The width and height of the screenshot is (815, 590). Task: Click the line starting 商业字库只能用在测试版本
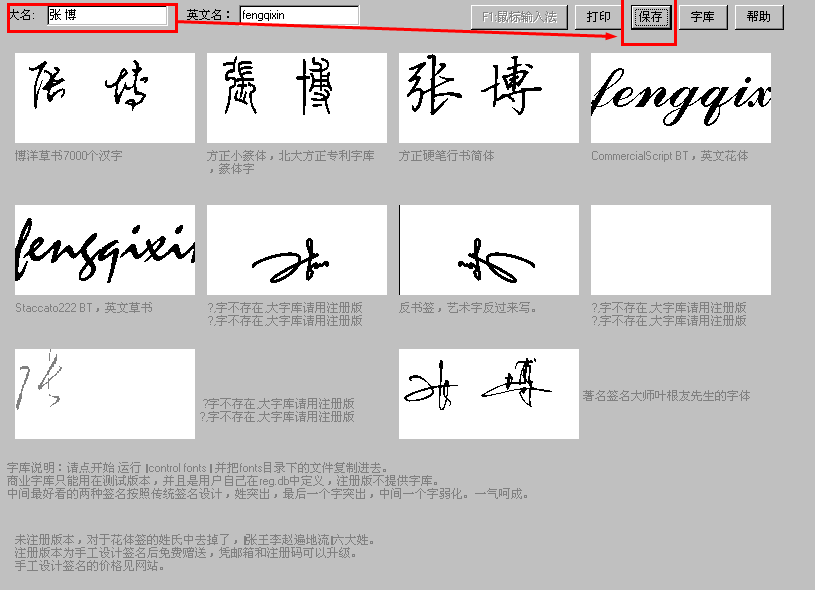[x=223, y=480]
